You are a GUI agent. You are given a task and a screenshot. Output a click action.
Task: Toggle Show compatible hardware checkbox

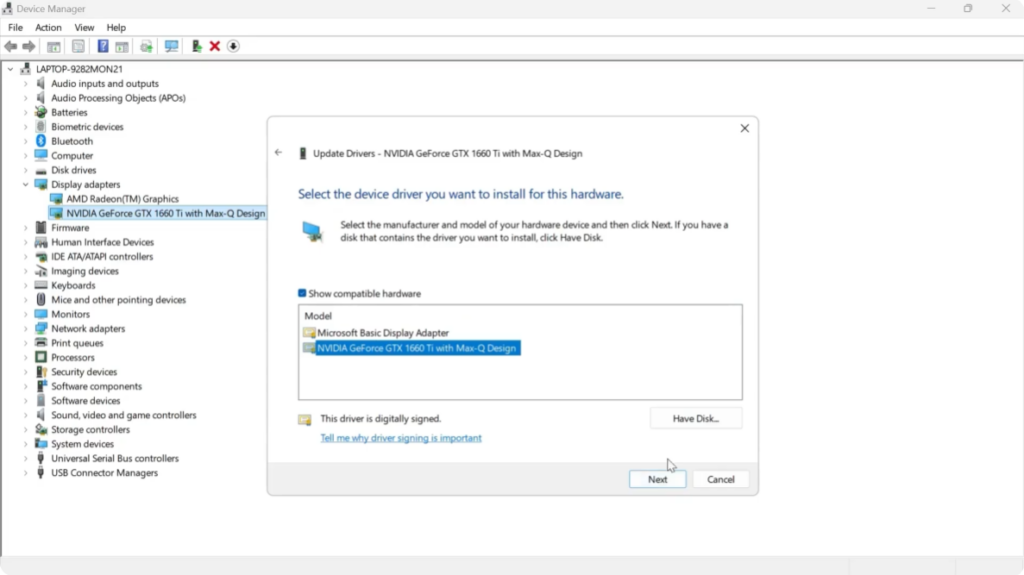coord(302,293)
